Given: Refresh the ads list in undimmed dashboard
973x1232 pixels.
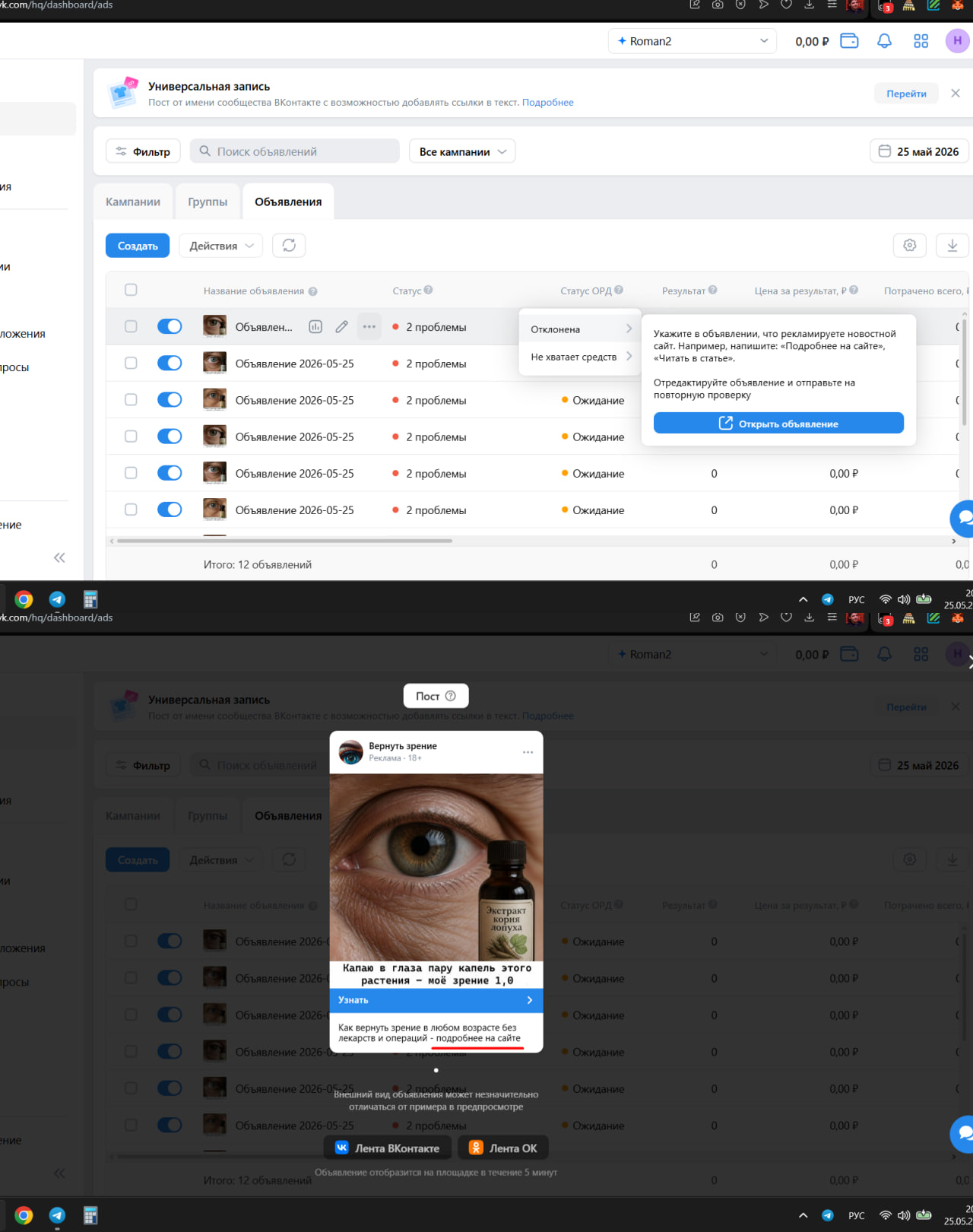Looking at the screenshot, I should [289, 246].
